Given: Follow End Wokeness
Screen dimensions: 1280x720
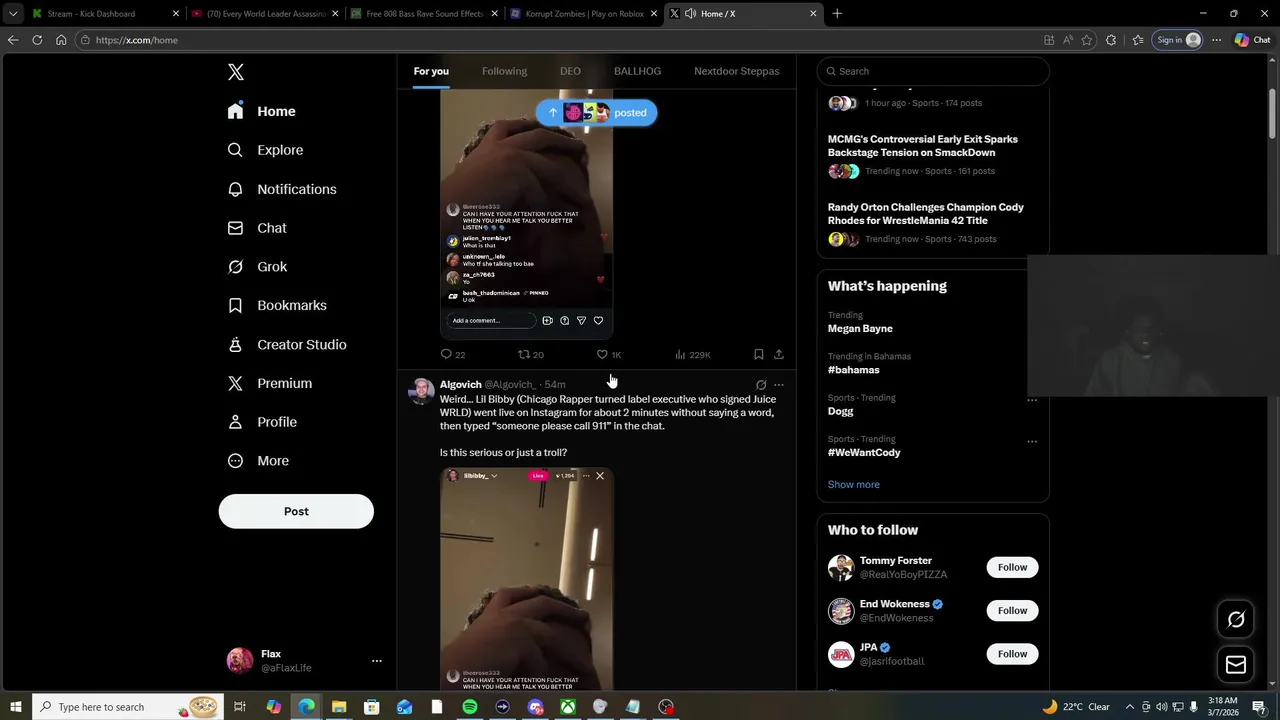Looking at the screenshot, I should click(1012, 610).
